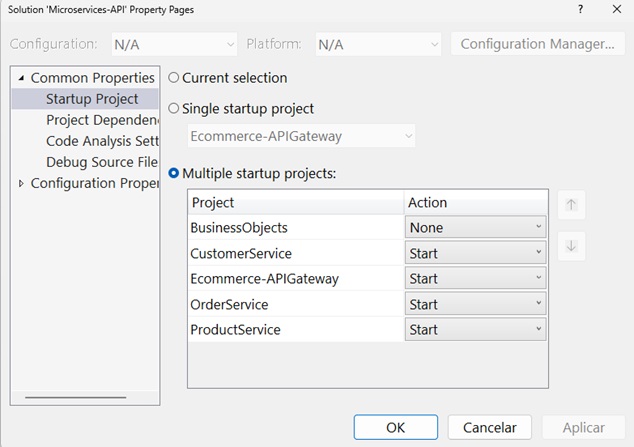The width and height of the screenshot is (634, 447).
Task: Open Action dropdown for ProductService
Action: (475, 329)
